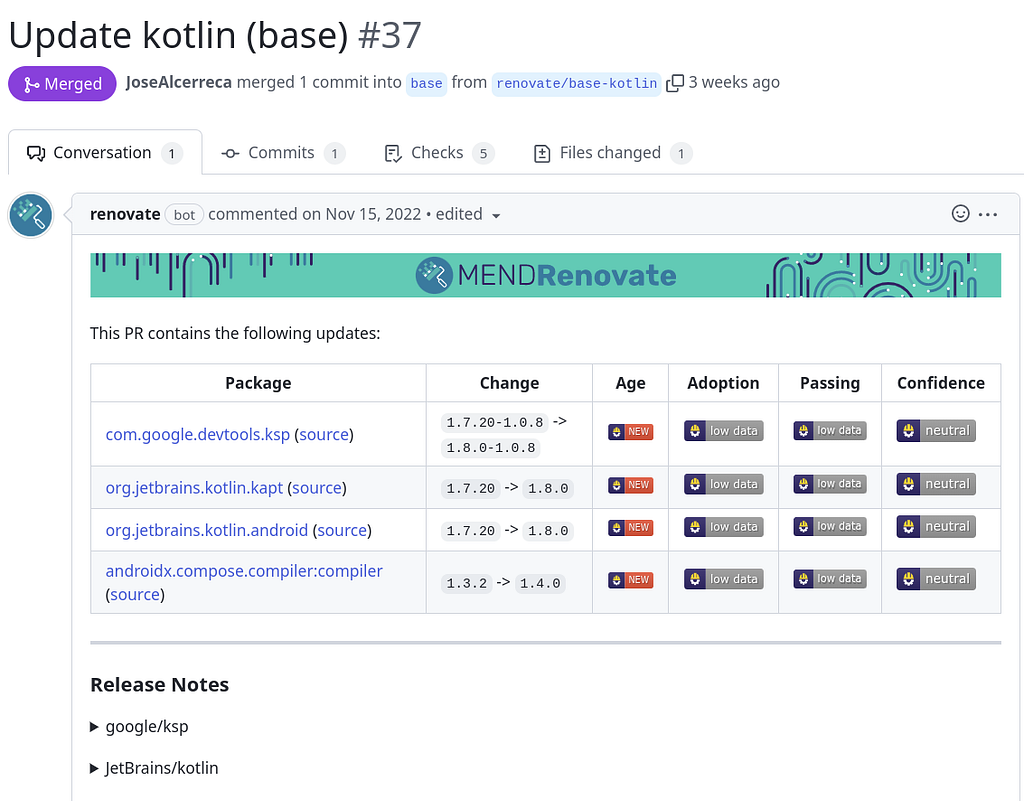Click the '1.3.2' version text
1024x801 pixels.
pos(466,583)
